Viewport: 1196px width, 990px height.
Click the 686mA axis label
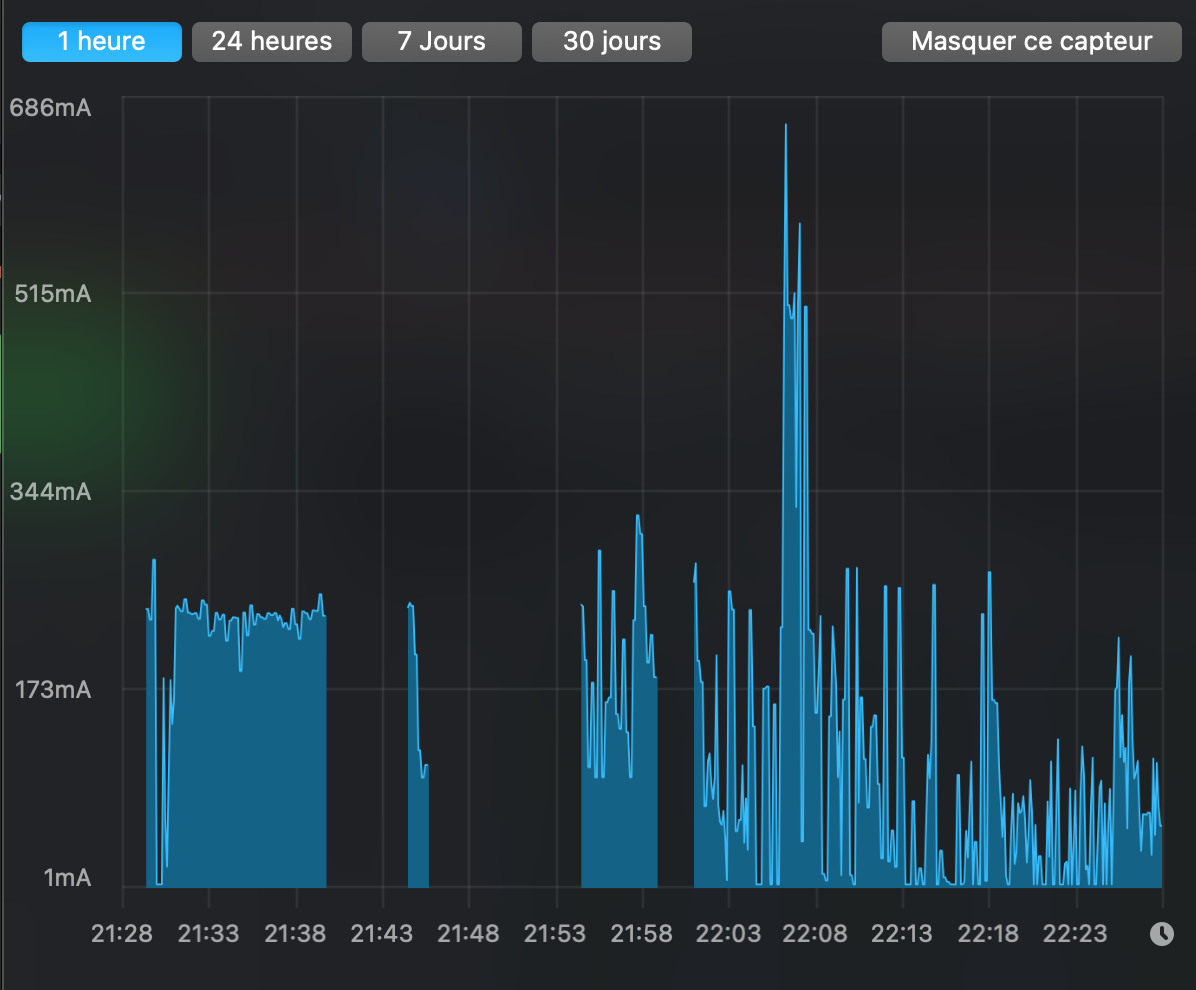[x=53, y=107]
